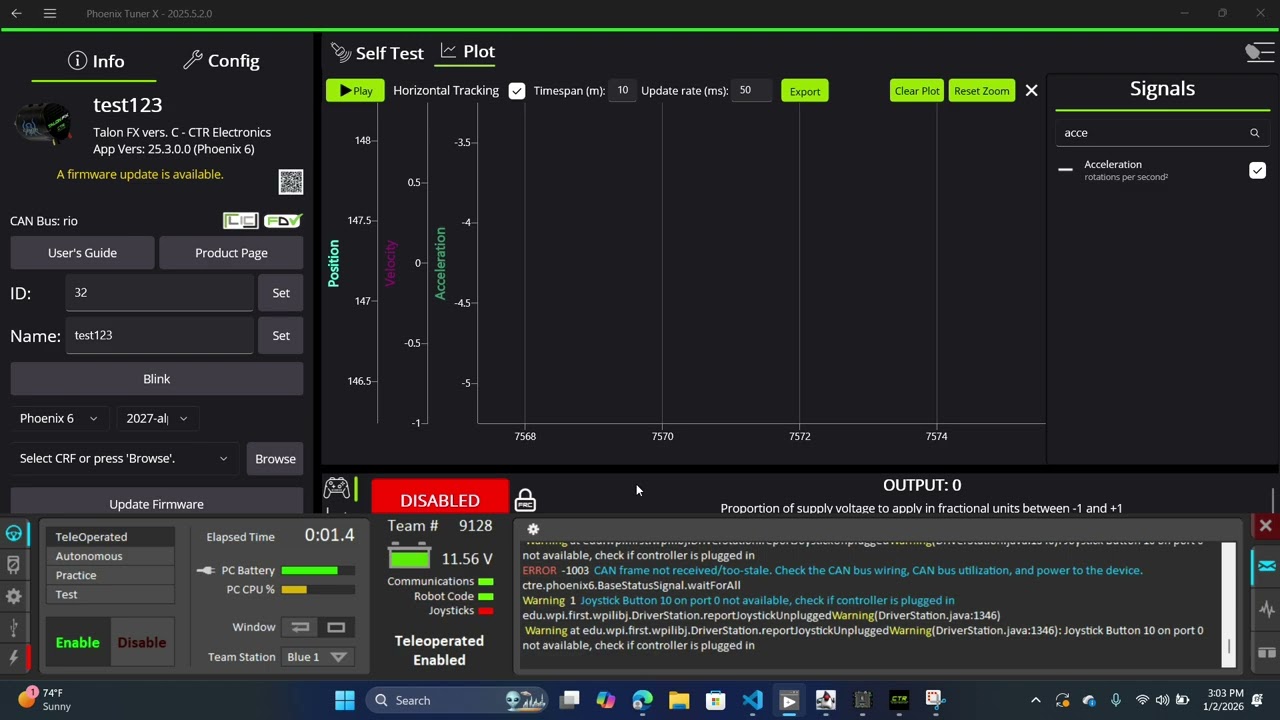Screen dimensions: 1280x720
Task: Open the User's Guide
Action: coord(82,253)
